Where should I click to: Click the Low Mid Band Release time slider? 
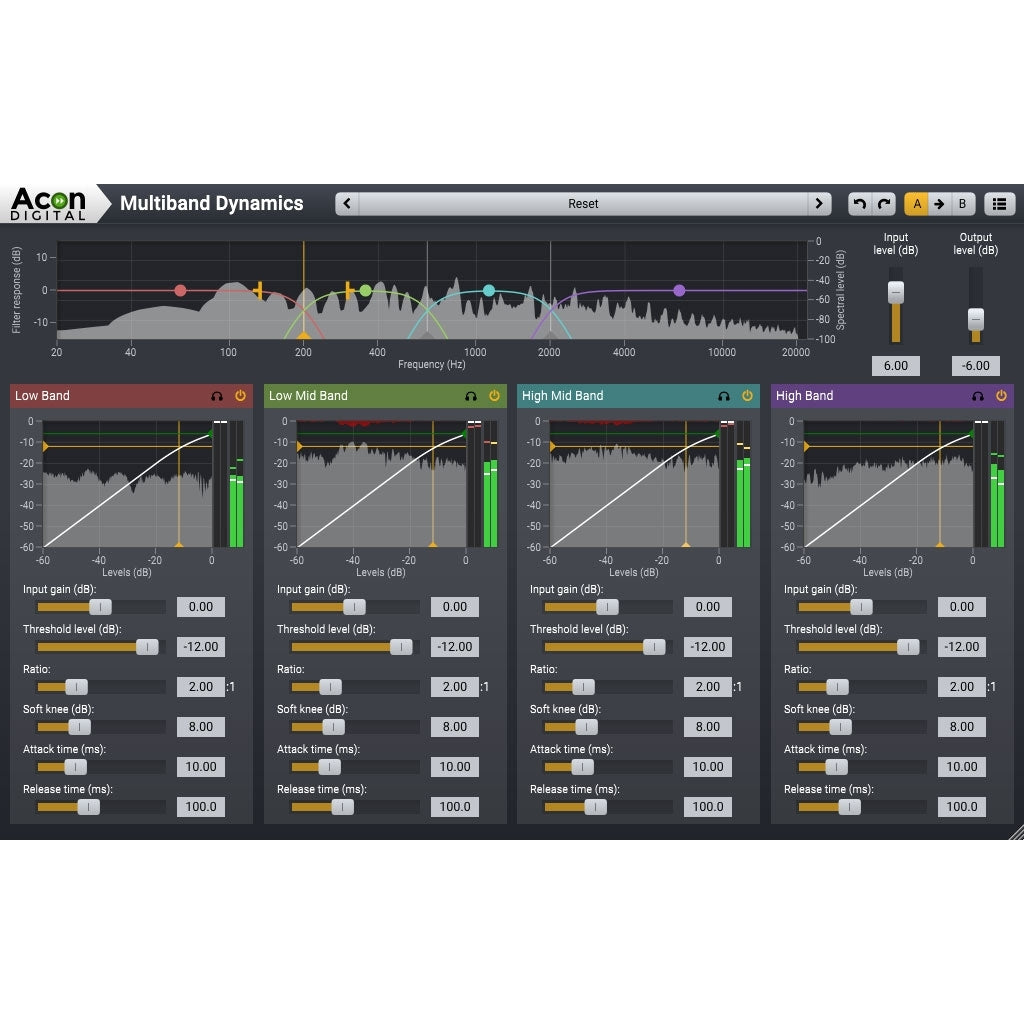355,807
